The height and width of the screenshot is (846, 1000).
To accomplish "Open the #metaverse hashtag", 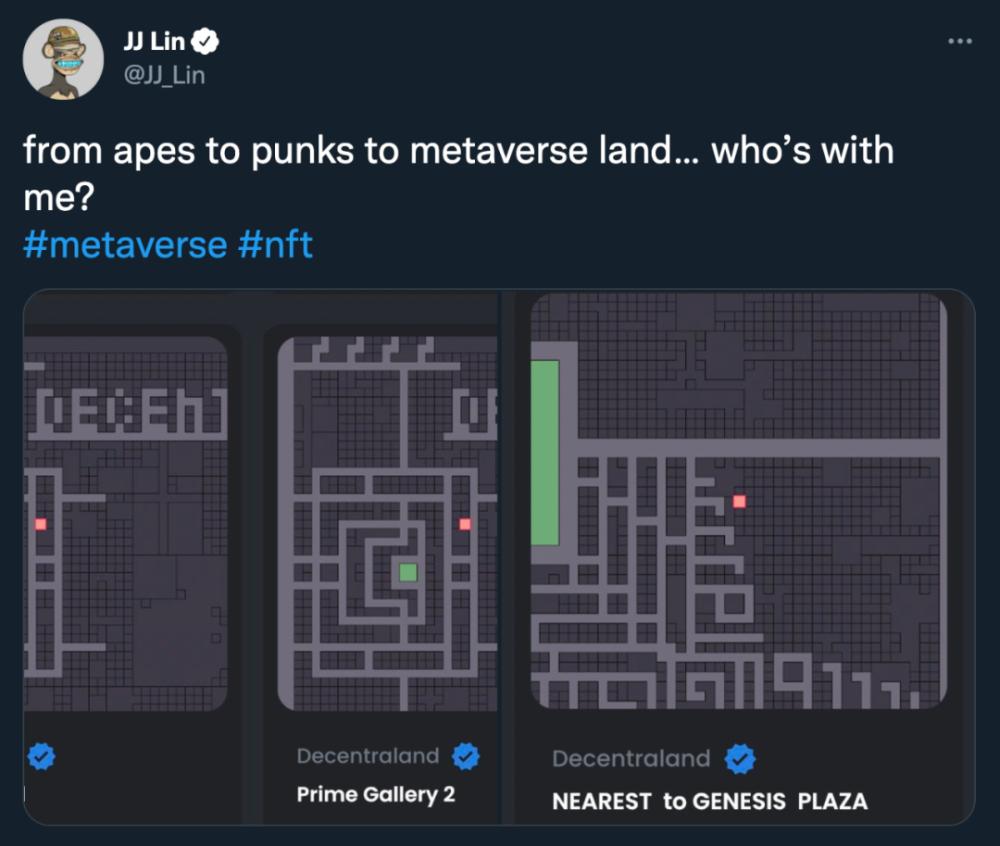I will [125, 244].
